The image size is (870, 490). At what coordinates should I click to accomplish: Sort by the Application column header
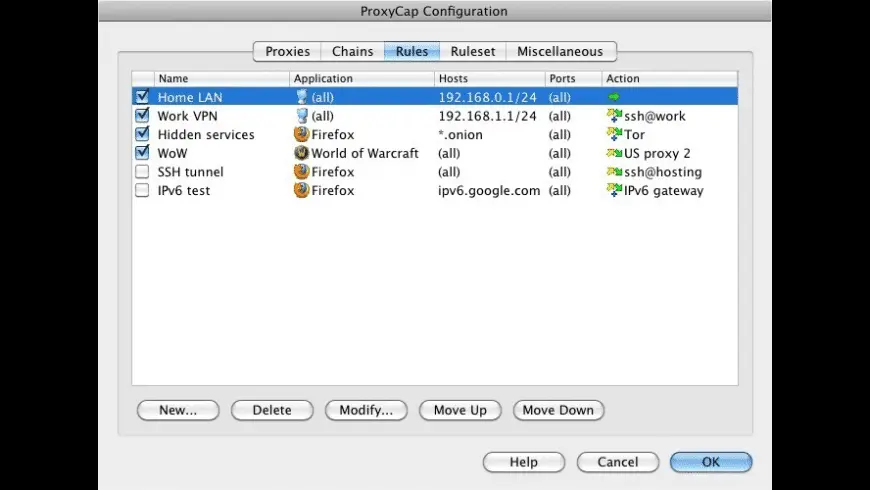pos(362,78)
